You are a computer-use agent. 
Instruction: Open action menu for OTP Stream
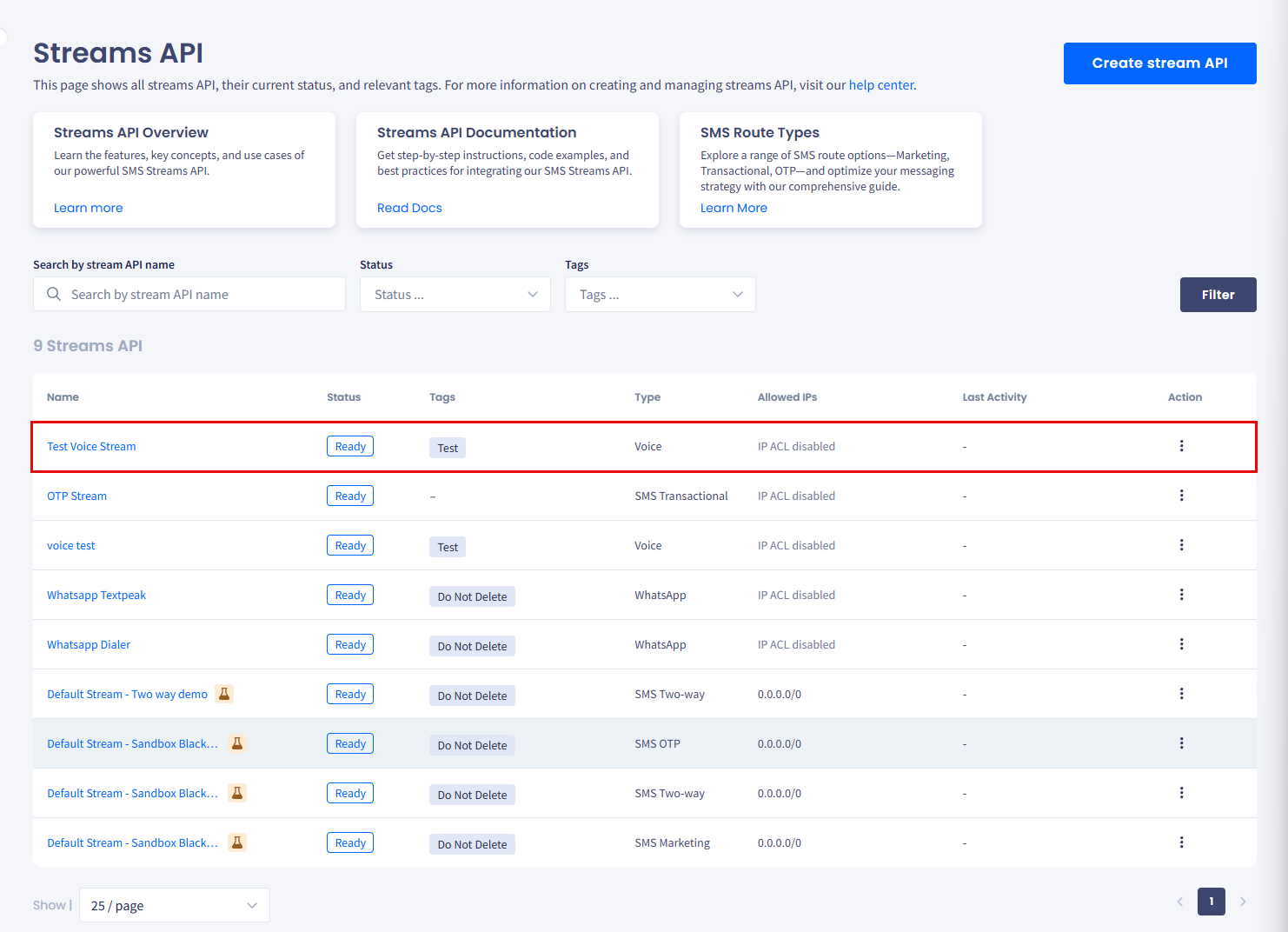[x=1181, y=496]
